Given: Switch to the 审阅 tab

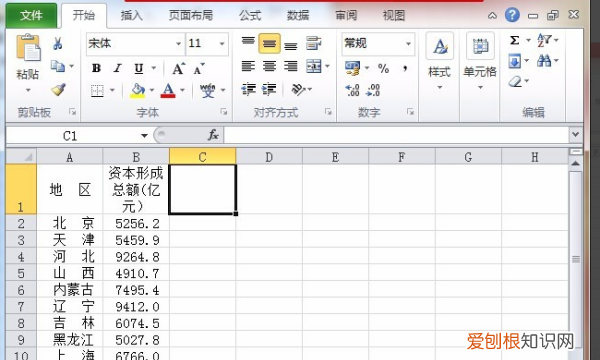Looking at the screenshot, I should (x=346, y=16).
